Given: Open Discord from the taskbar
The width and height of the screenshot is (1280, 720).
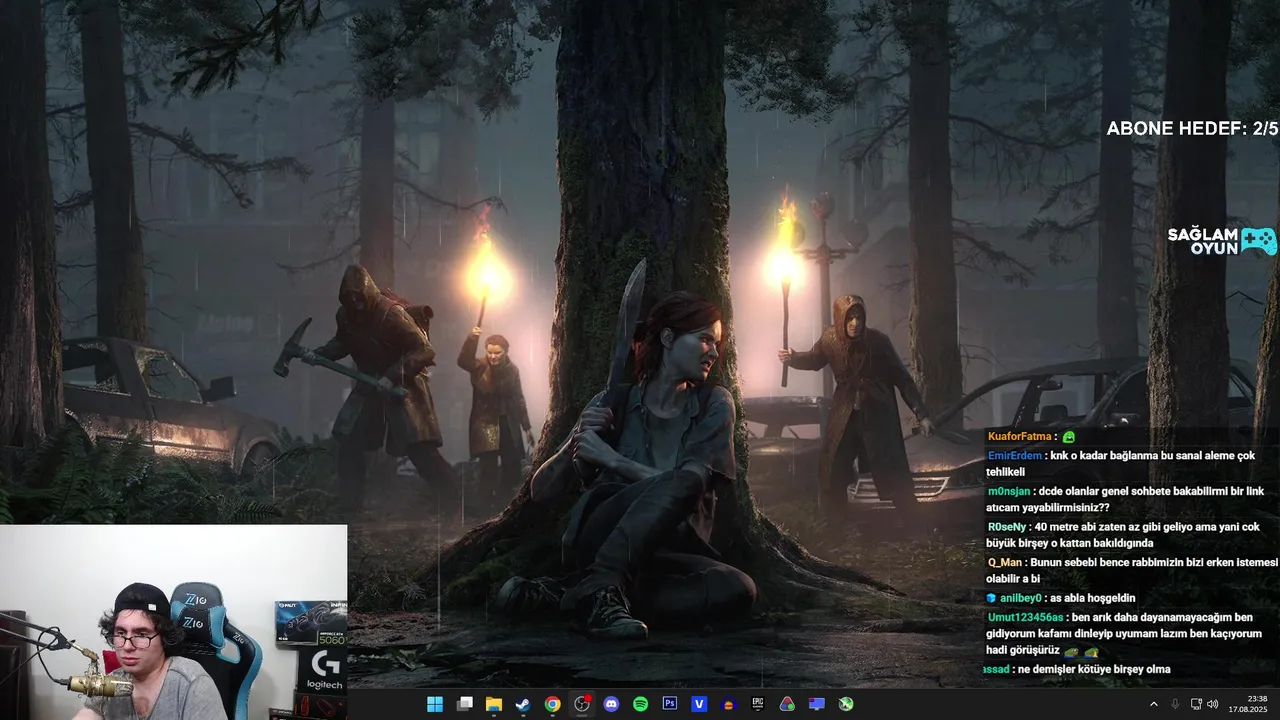Looking at the screenshot, I should coord(611,704).
